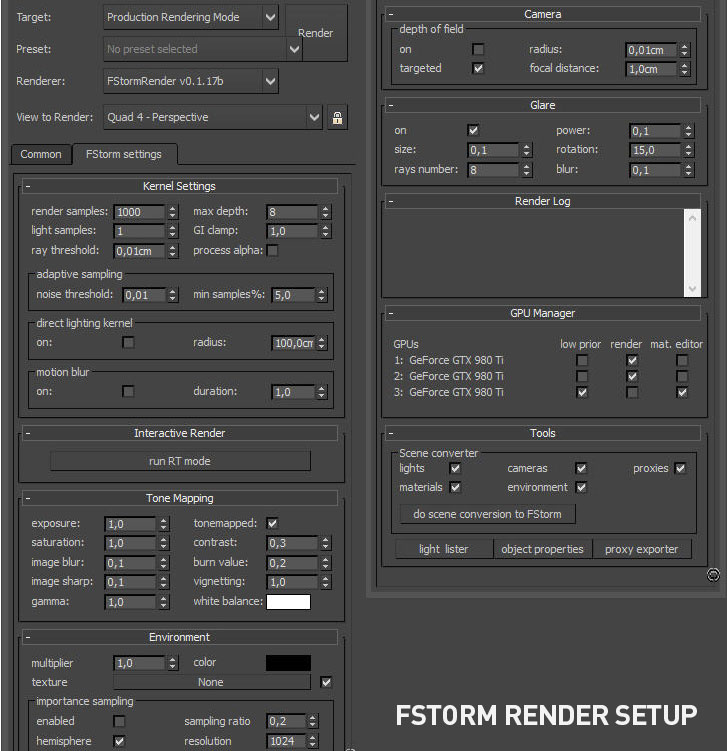Click the resolution stepper arrows
727x751 pixels.
(312, 741)
